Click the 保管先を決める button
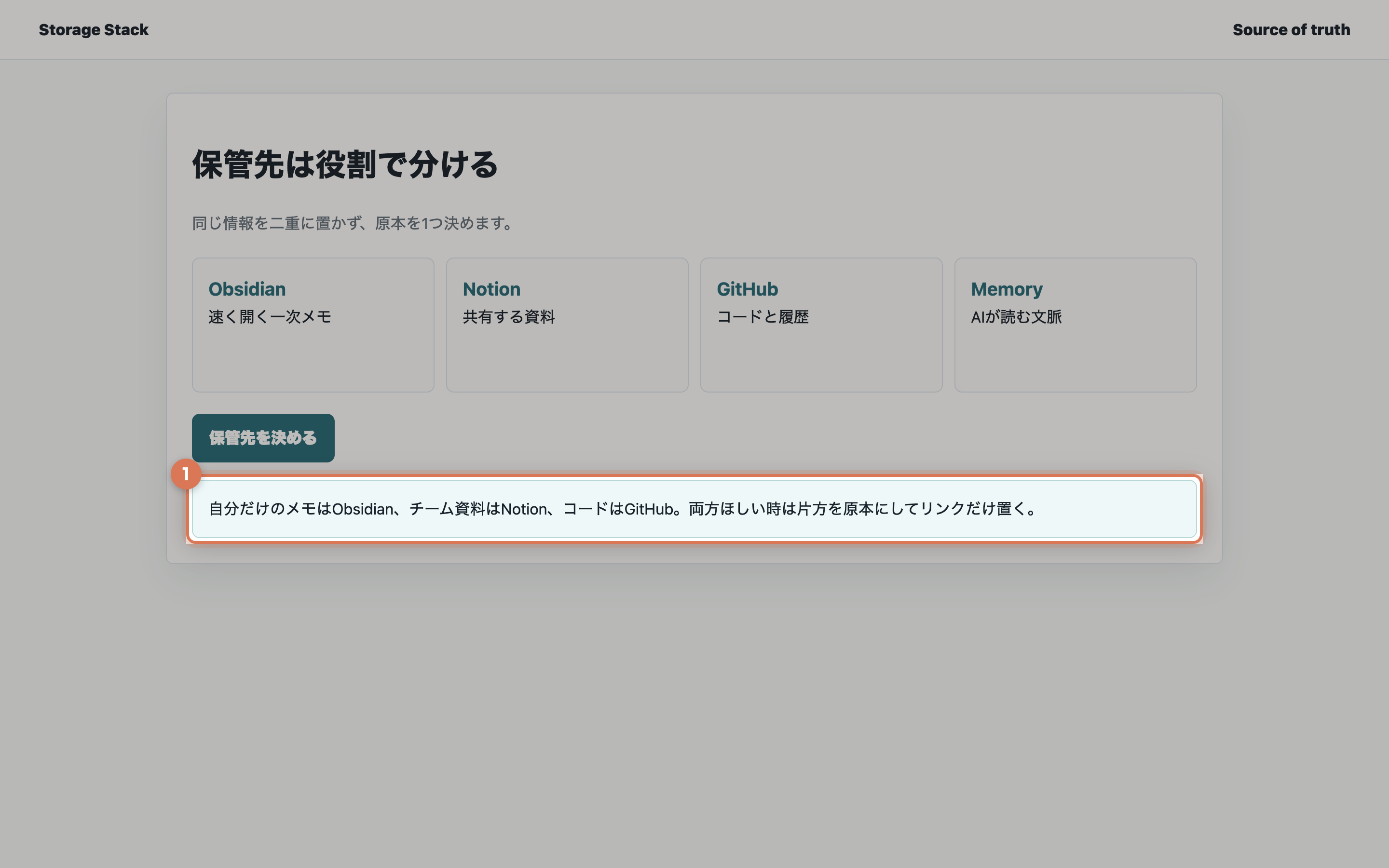 coord(263,438)
